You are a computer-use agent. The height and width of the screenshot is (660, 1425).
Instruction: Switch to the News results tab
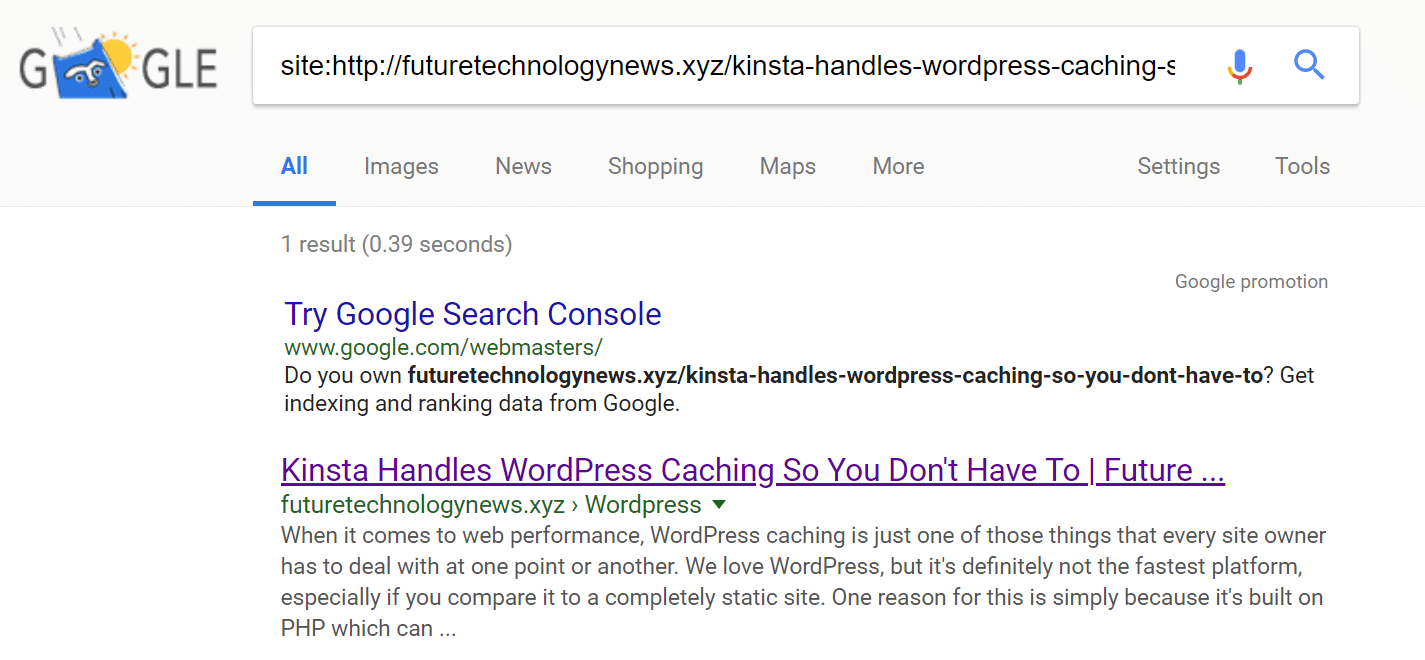(522, 166)
